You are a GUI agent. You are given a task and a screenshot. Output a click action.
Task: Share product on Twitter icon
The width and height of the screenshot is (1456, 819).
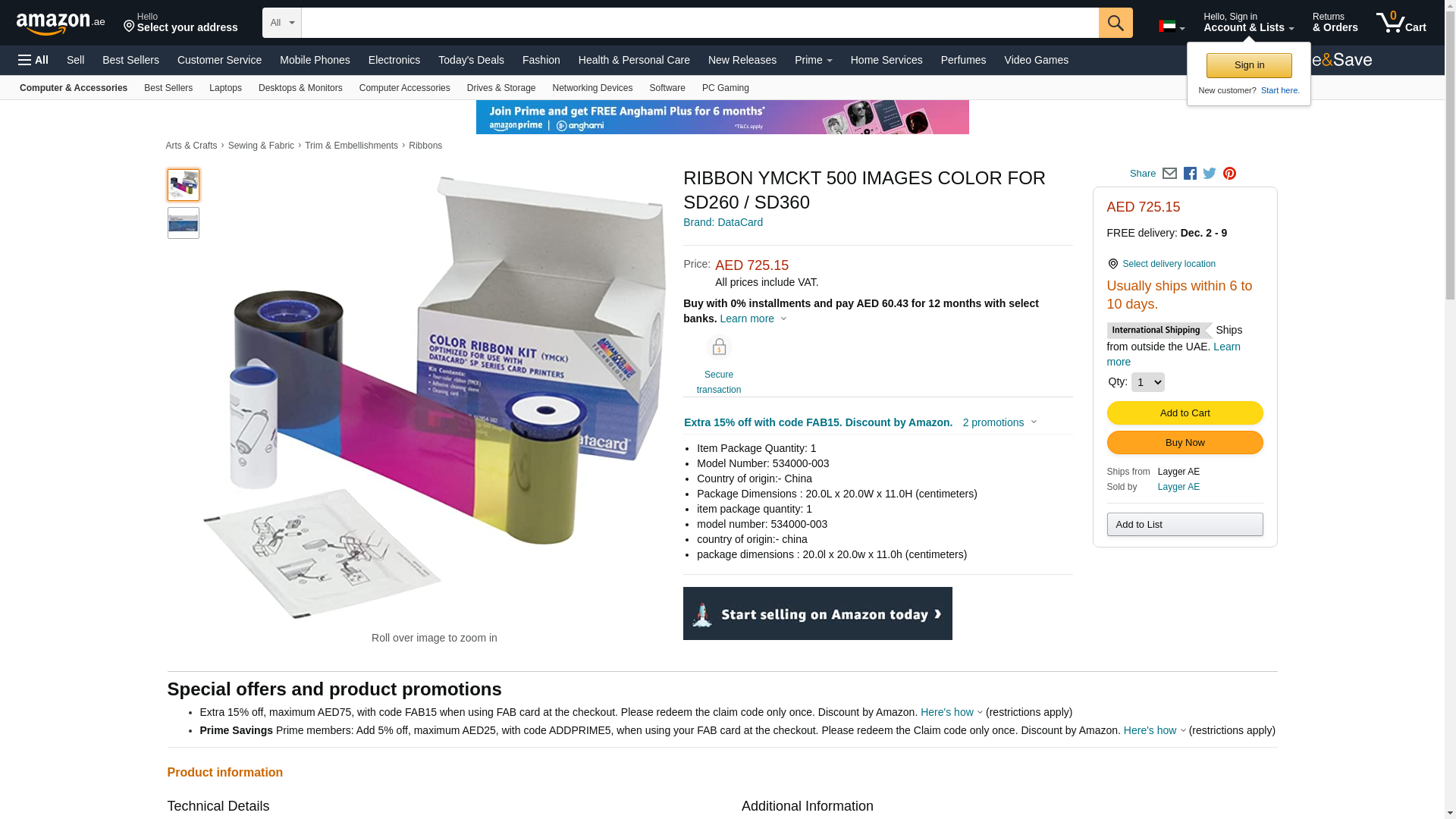point(1210,174)
